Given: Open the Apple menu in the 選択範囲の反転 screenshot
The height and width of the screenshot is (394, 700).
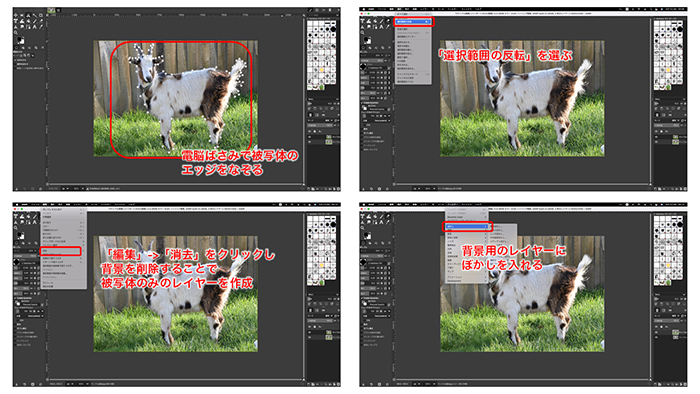Looking at the screenshot, I should click(x=364, y=9).
